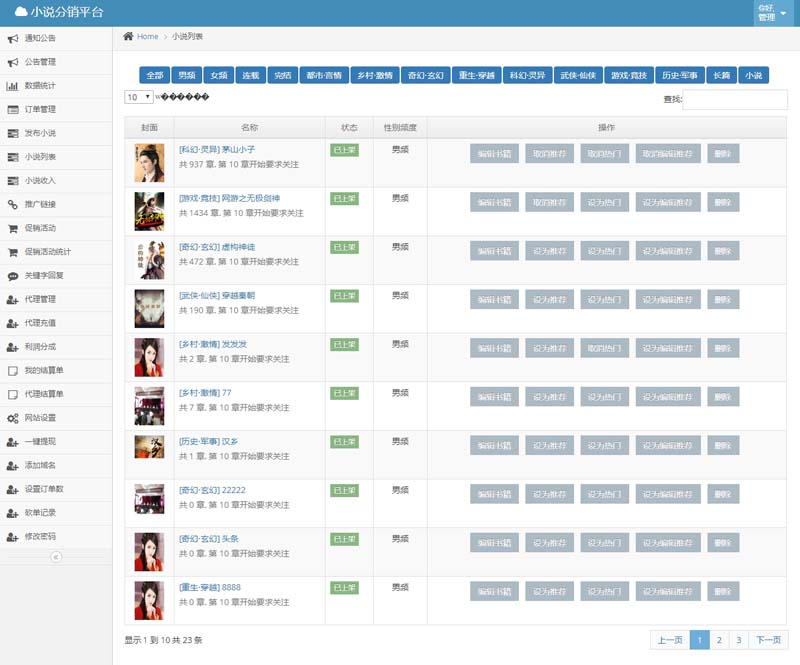This screenshot has width=800, height=665.
Task: Toggle 取消热门 for the 茅山小子 novel
Action: tap(605, 153)
